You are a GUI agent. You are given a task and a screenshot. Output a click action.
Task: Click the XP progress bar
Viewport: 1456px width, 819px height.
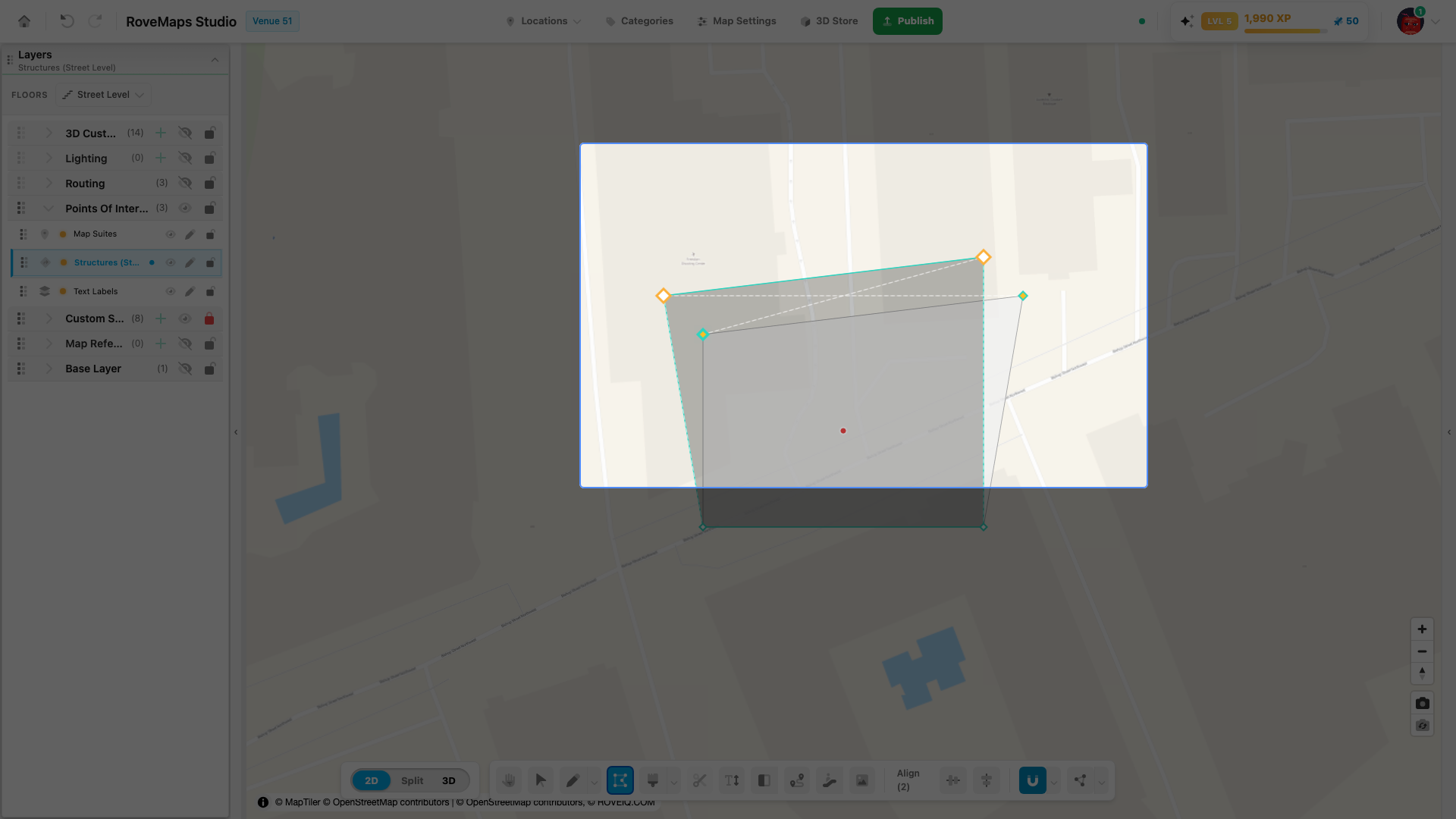coord(1282,31)
